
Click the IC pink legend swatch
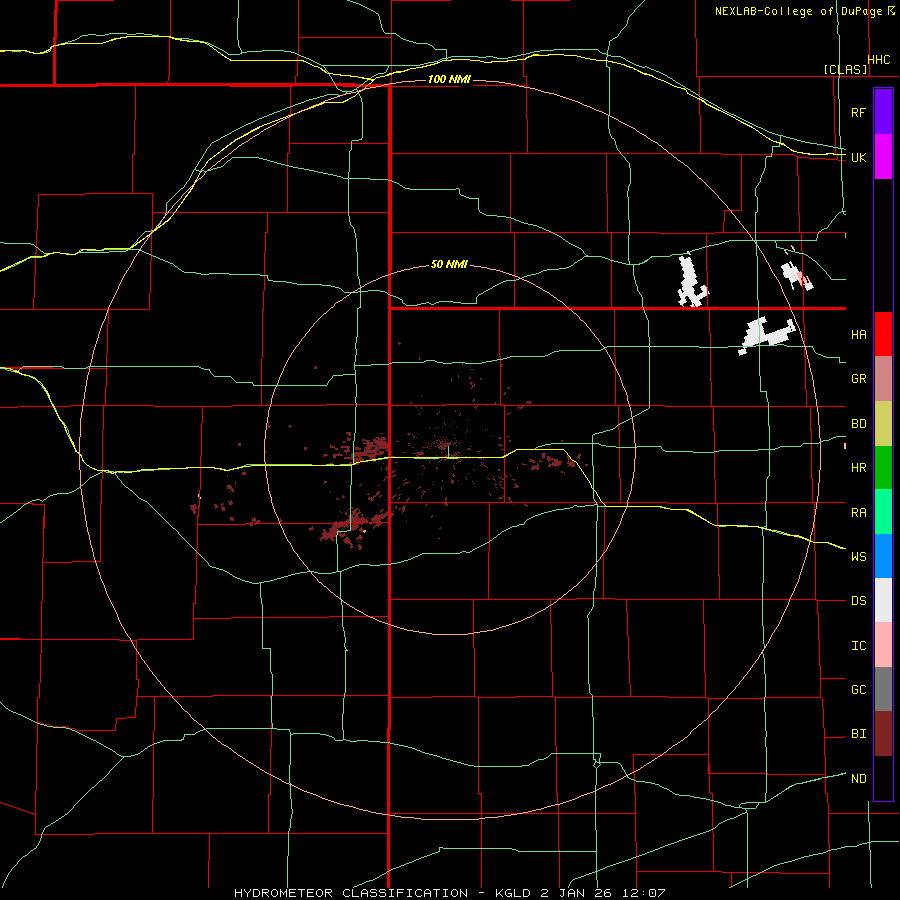(x=883, y=645)
